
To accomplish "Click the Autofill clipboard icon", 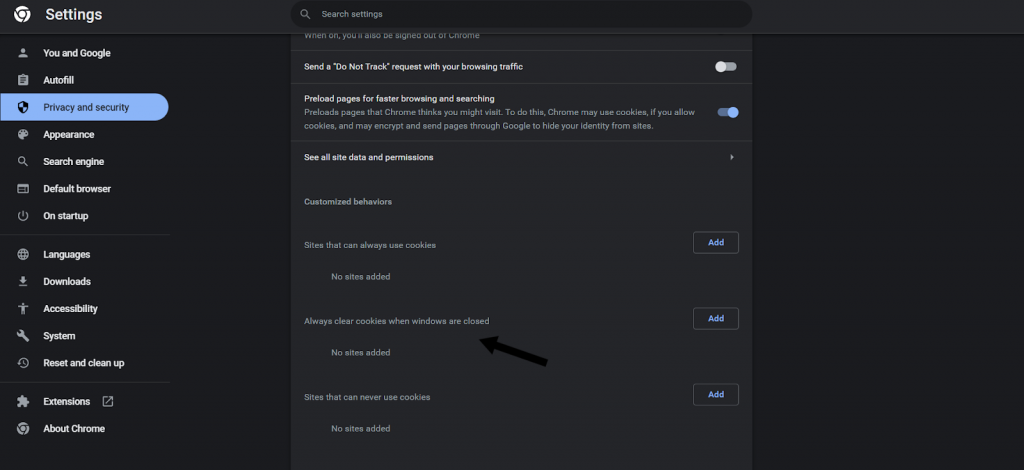I will (x=23, y=80).
